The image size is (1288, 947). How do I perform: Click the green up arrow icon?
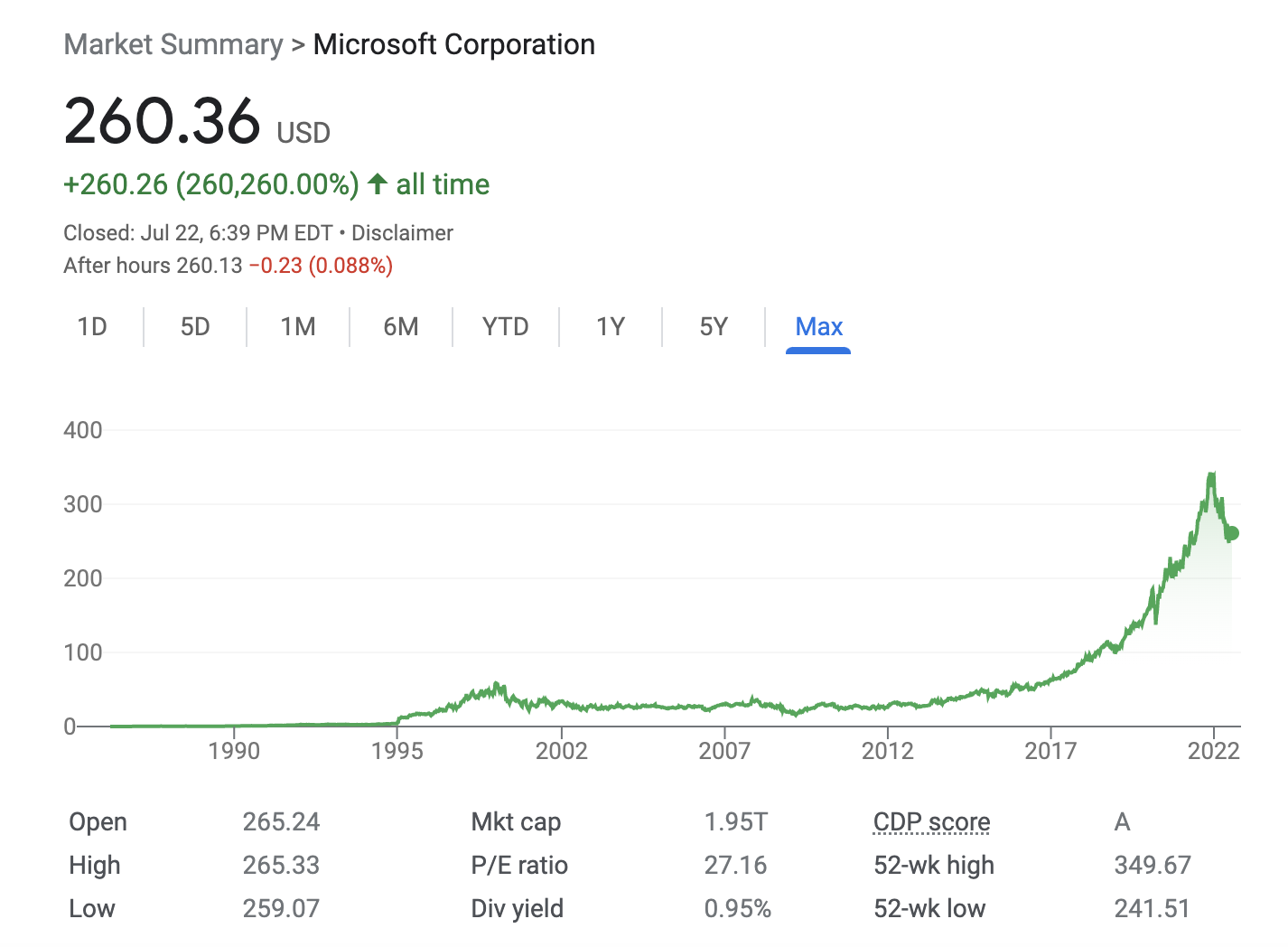pyautogui.click(x=378, y=184)
